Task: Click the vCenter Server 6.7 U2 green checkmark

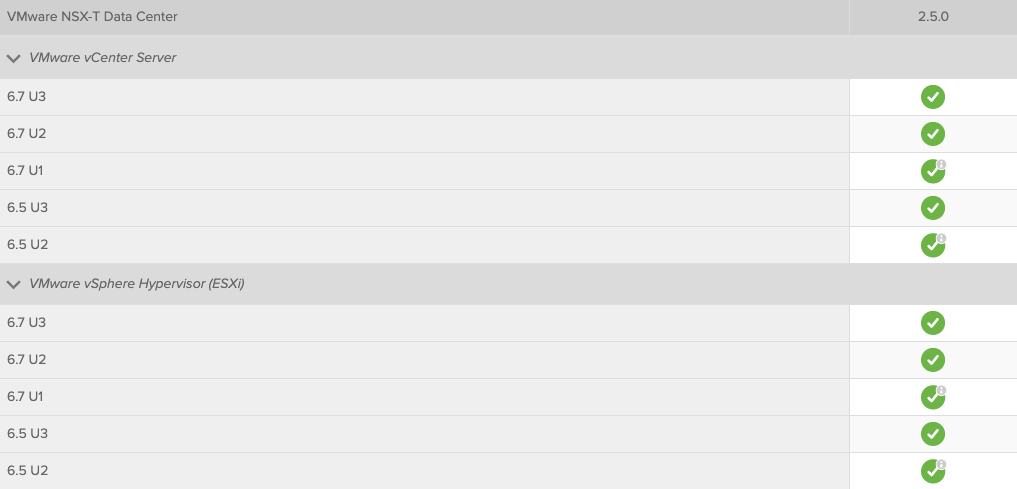Action: click(932, 134)
